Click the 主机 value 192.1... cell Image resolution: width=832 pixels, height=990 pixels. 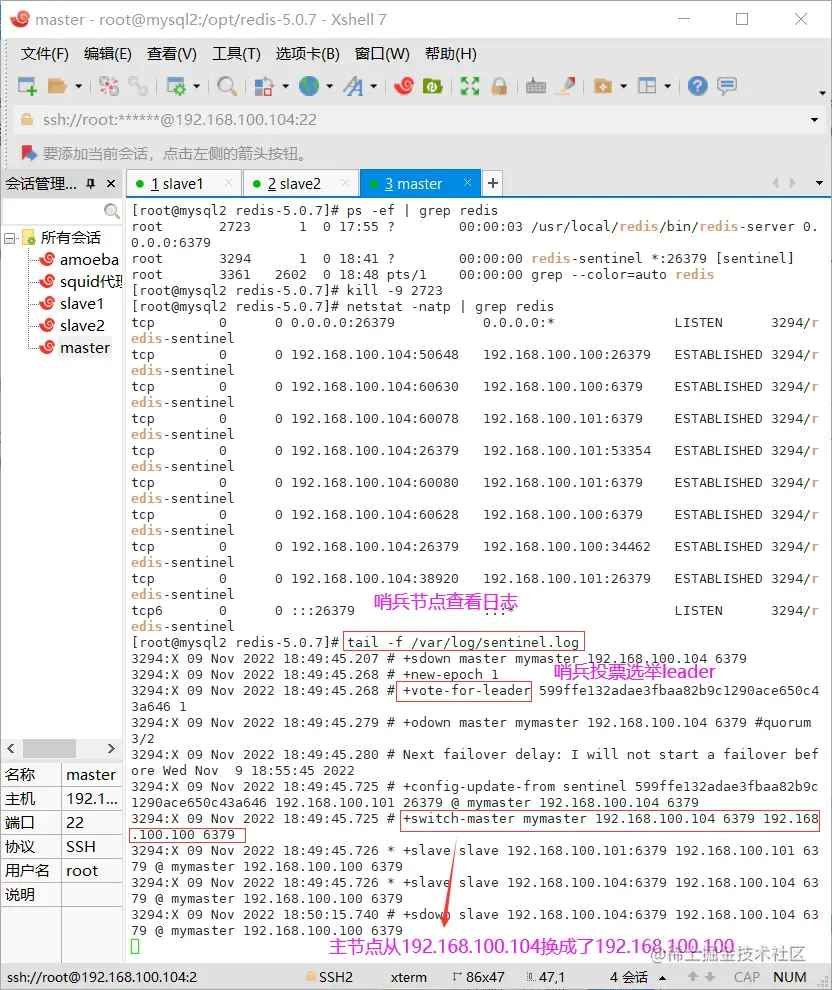click(x=92, y=799)
